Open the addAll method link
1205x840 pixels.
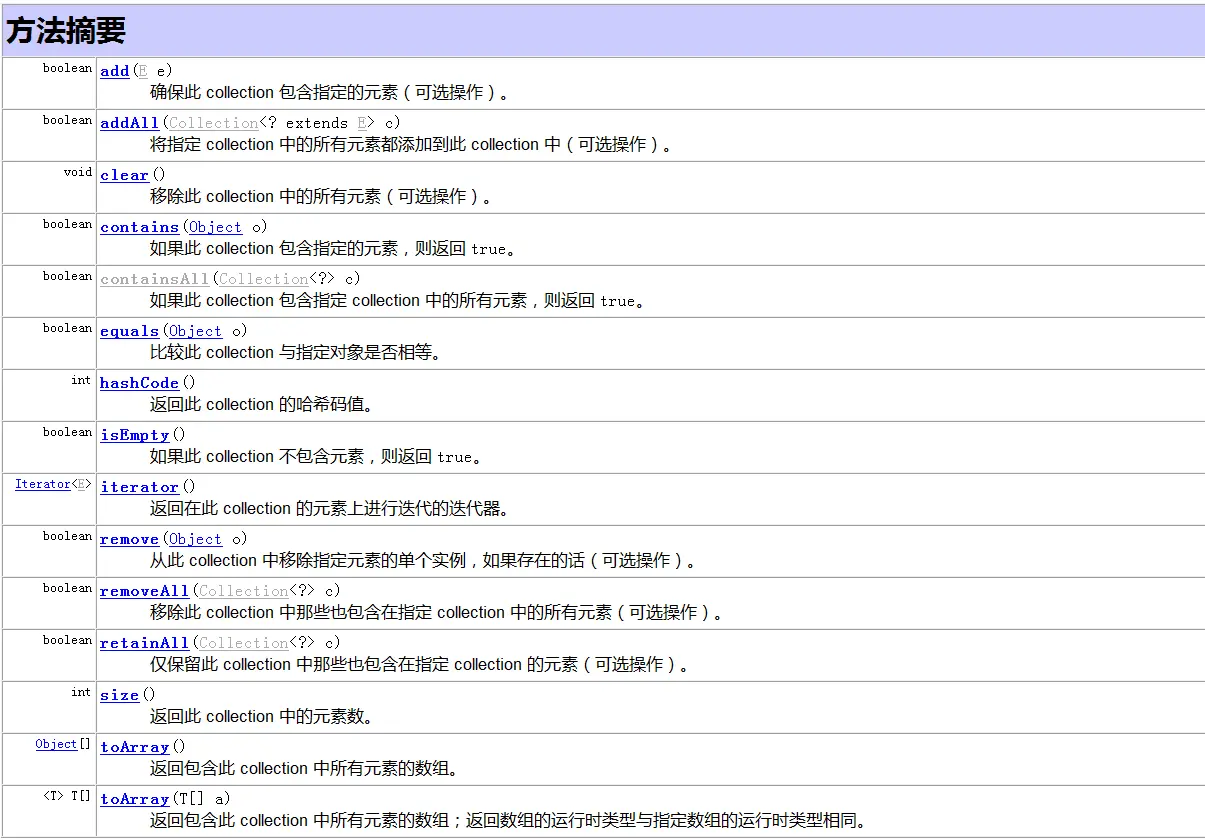point(130,123)
